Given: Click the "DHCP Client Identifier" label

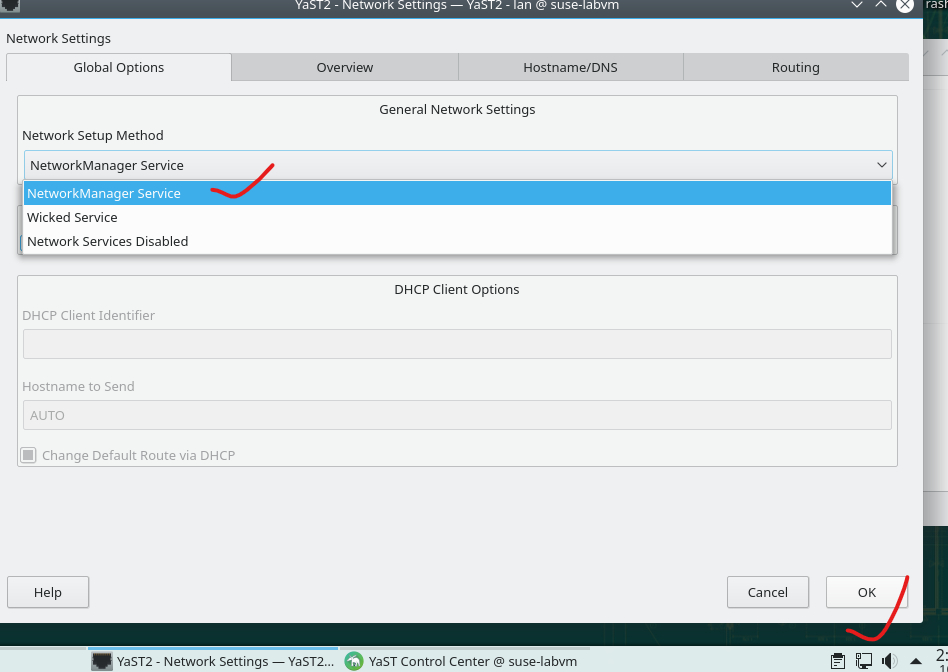Looking at the screenshot, I should (88, 315).
